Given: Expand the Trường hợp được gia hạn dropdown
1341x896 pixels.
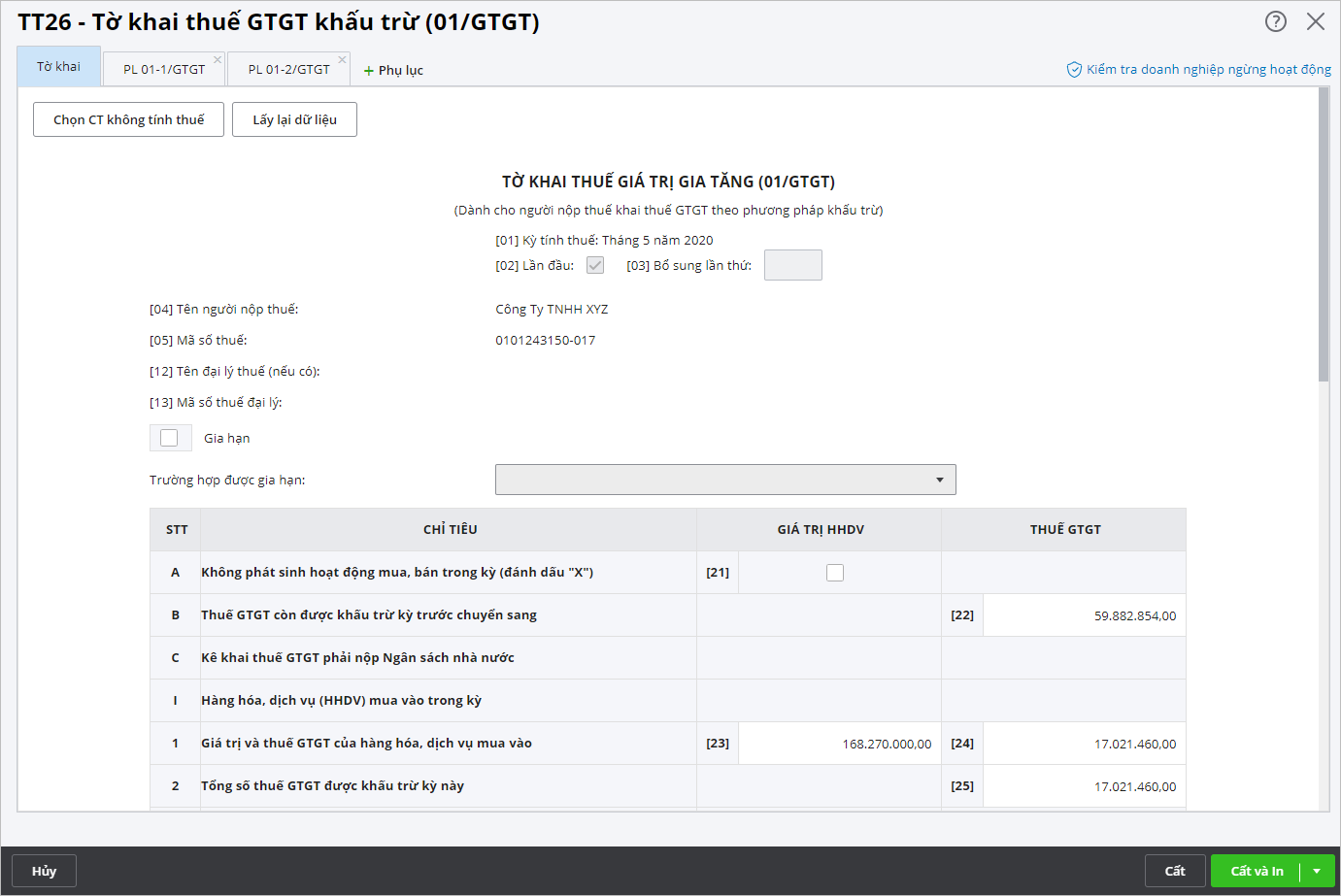Looking at the screenshot, I should [725, 480].
